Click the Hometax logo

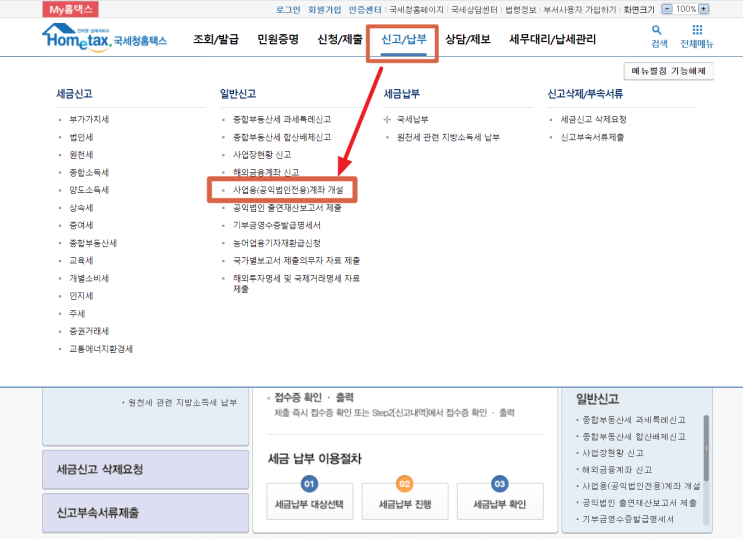(104, 37)
